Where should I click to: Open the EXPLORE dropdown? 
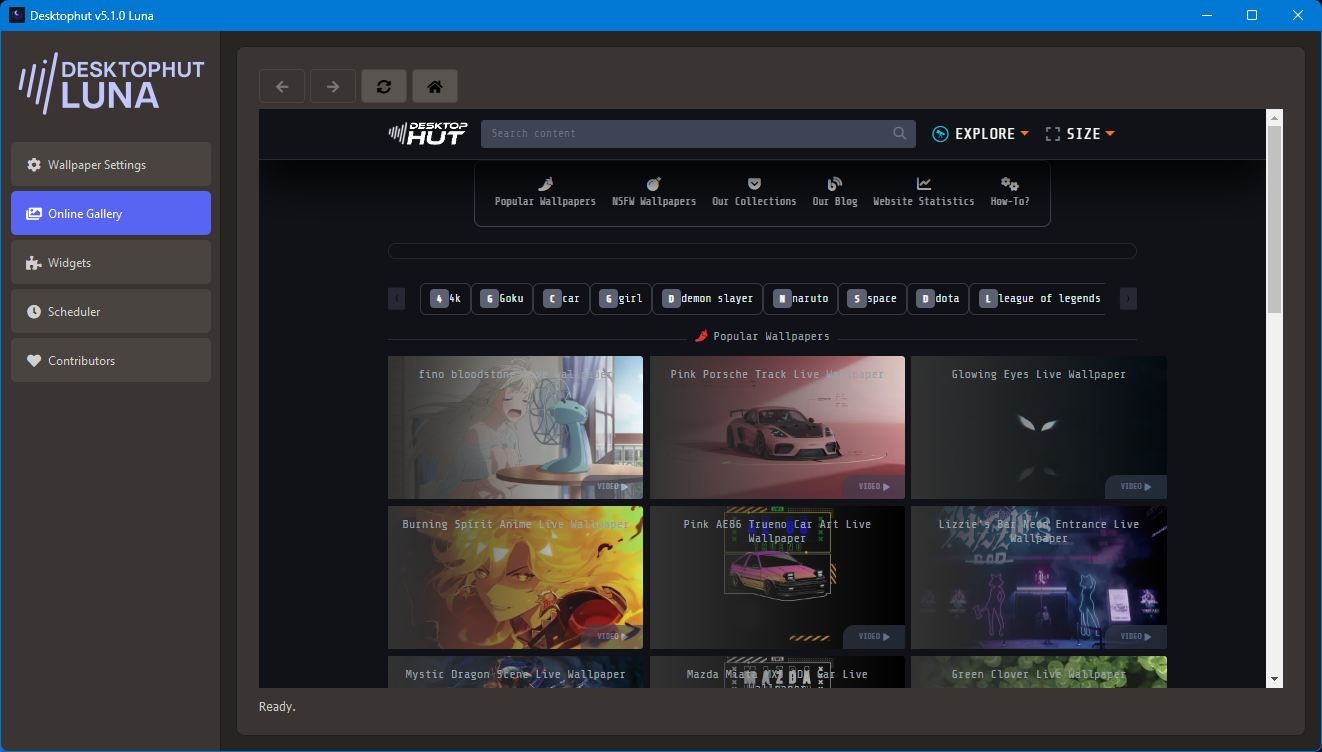pyautogui.click(x=981, y=133)
